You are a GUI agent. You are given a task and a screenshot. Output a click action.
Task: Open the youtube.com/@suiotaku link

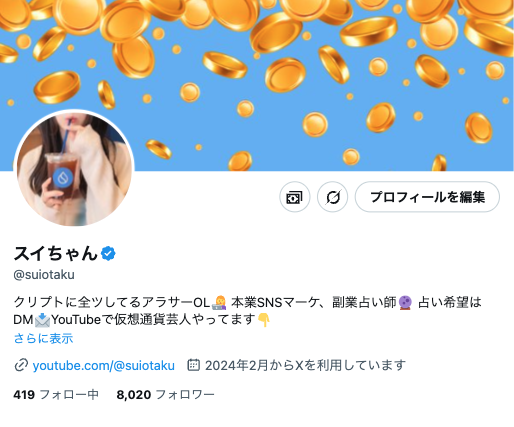click(104, 366)
